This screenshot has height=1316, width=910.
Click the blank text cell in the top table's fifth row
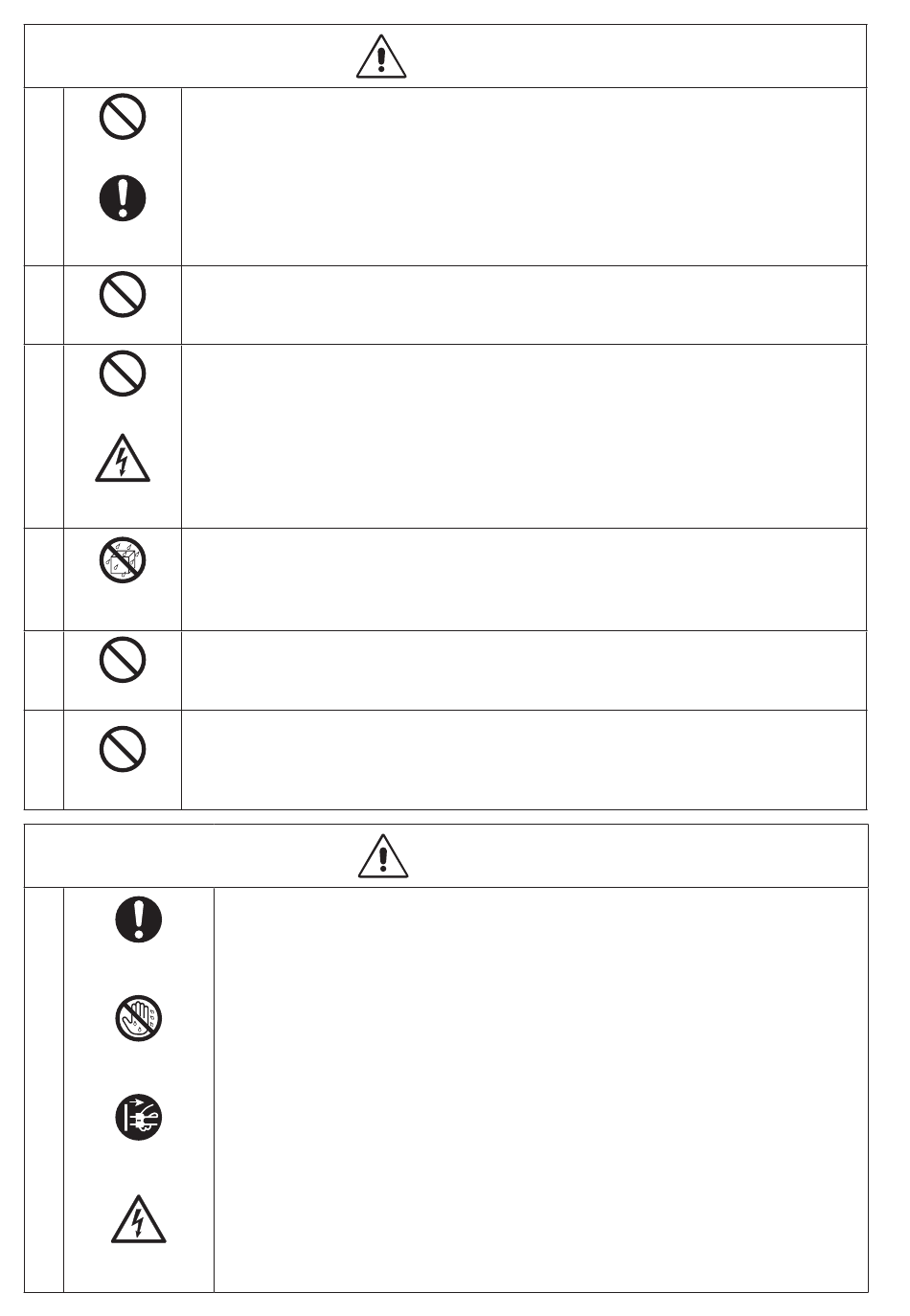click(523, 669)
